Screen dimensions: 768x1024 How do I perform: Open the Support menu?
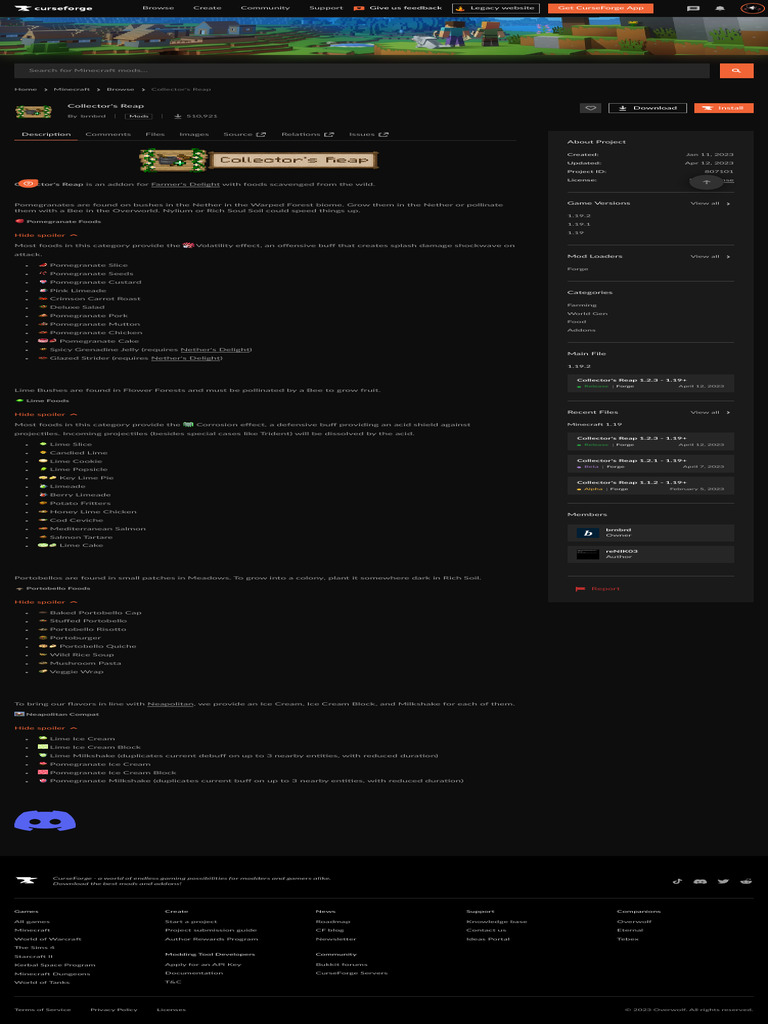click(x=326, y=8)
